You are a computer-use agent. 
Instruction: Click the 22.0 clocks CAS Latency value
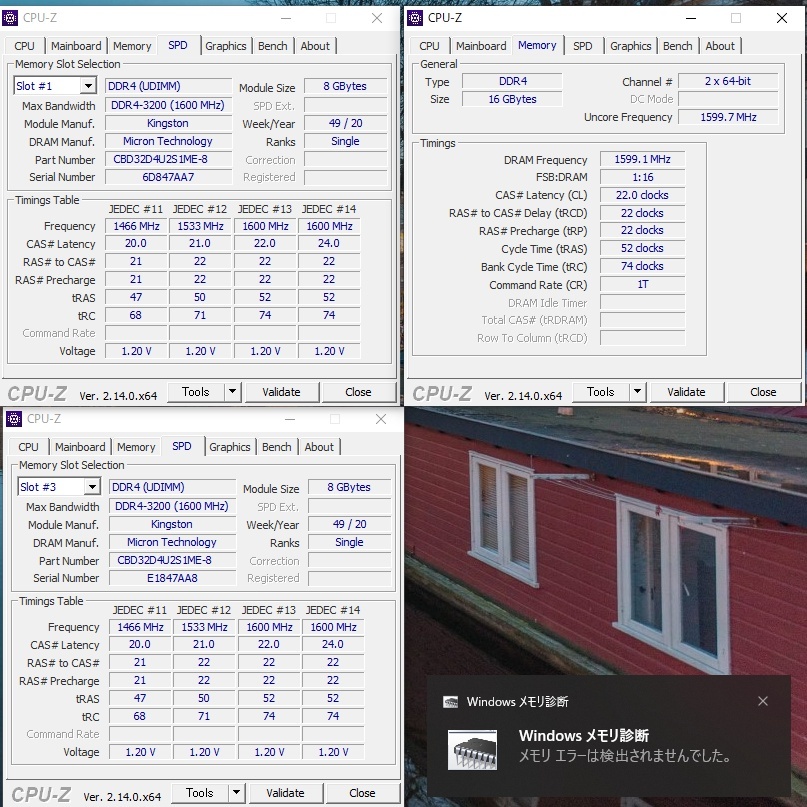(642, 195)
